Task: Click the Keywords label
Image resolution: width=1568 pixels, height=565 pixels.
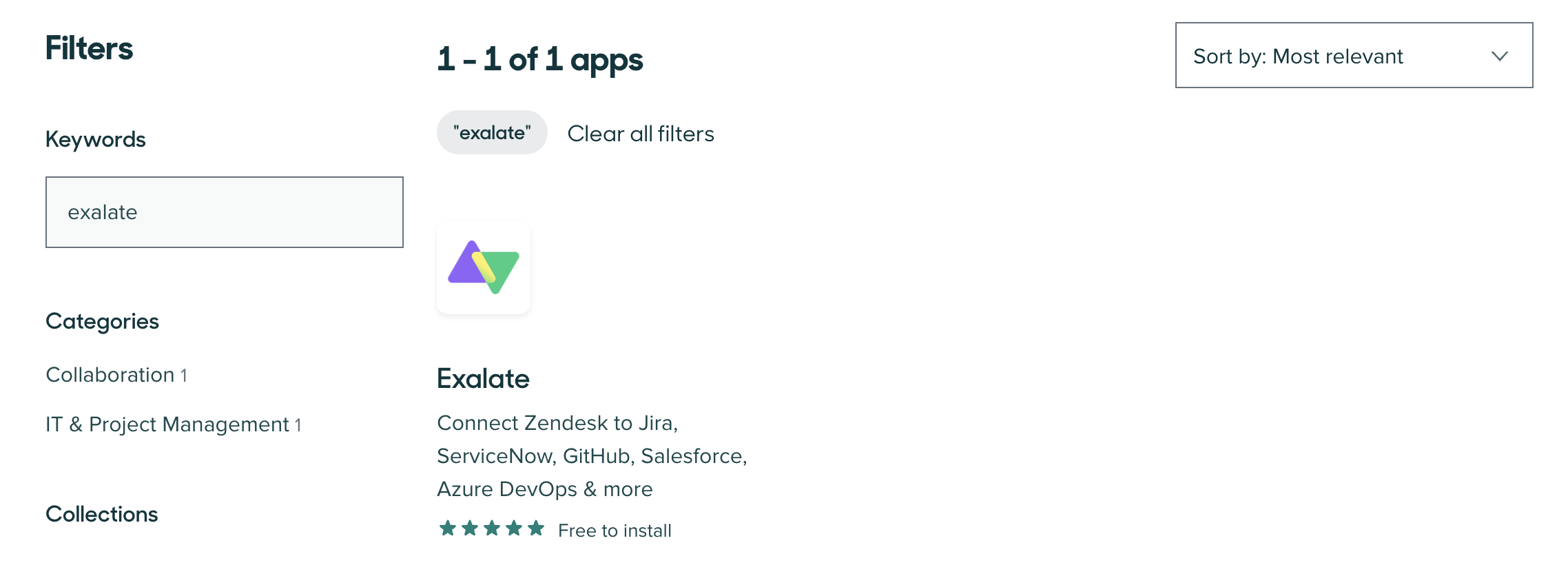Action: click(96, 139)
